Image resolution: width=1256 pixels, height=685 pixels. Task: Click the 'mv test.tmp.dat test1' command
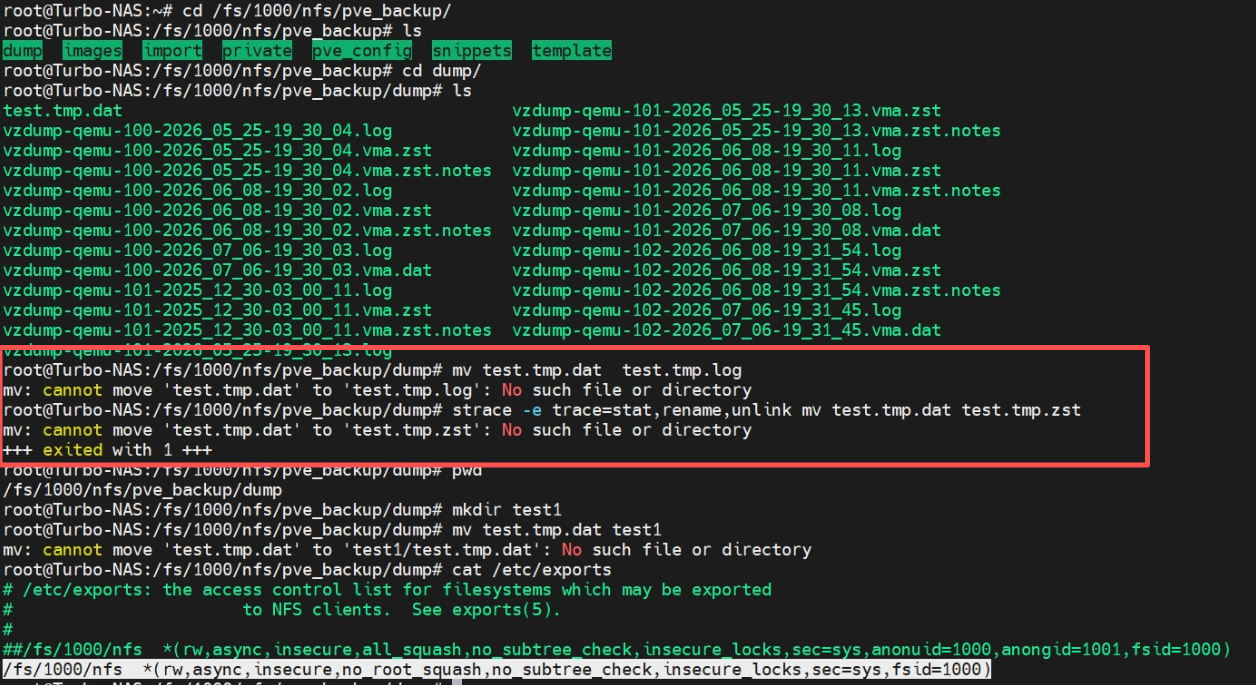(x=557, y=530)
